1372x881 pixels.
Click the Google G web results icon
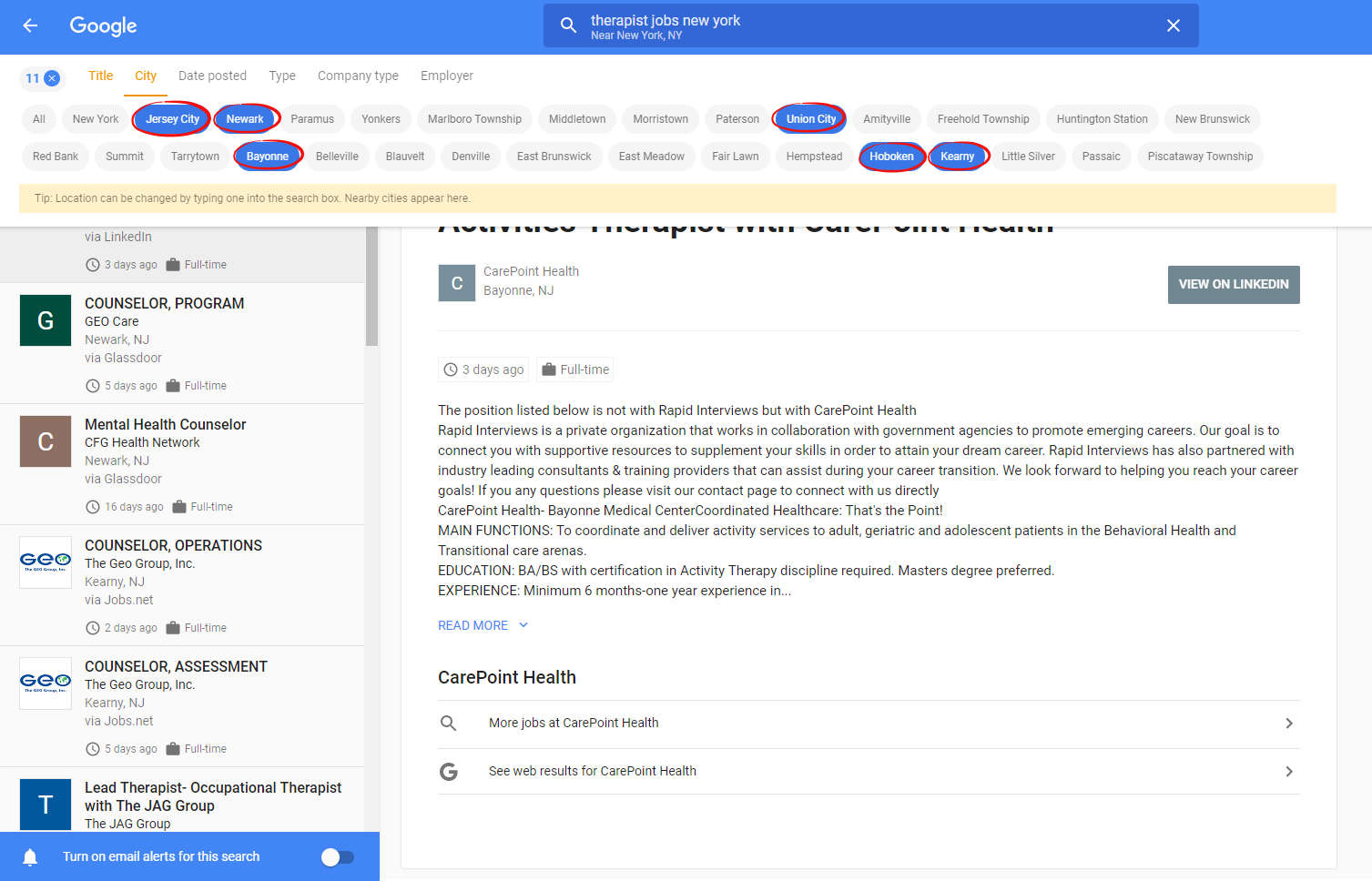pos(449,772)
